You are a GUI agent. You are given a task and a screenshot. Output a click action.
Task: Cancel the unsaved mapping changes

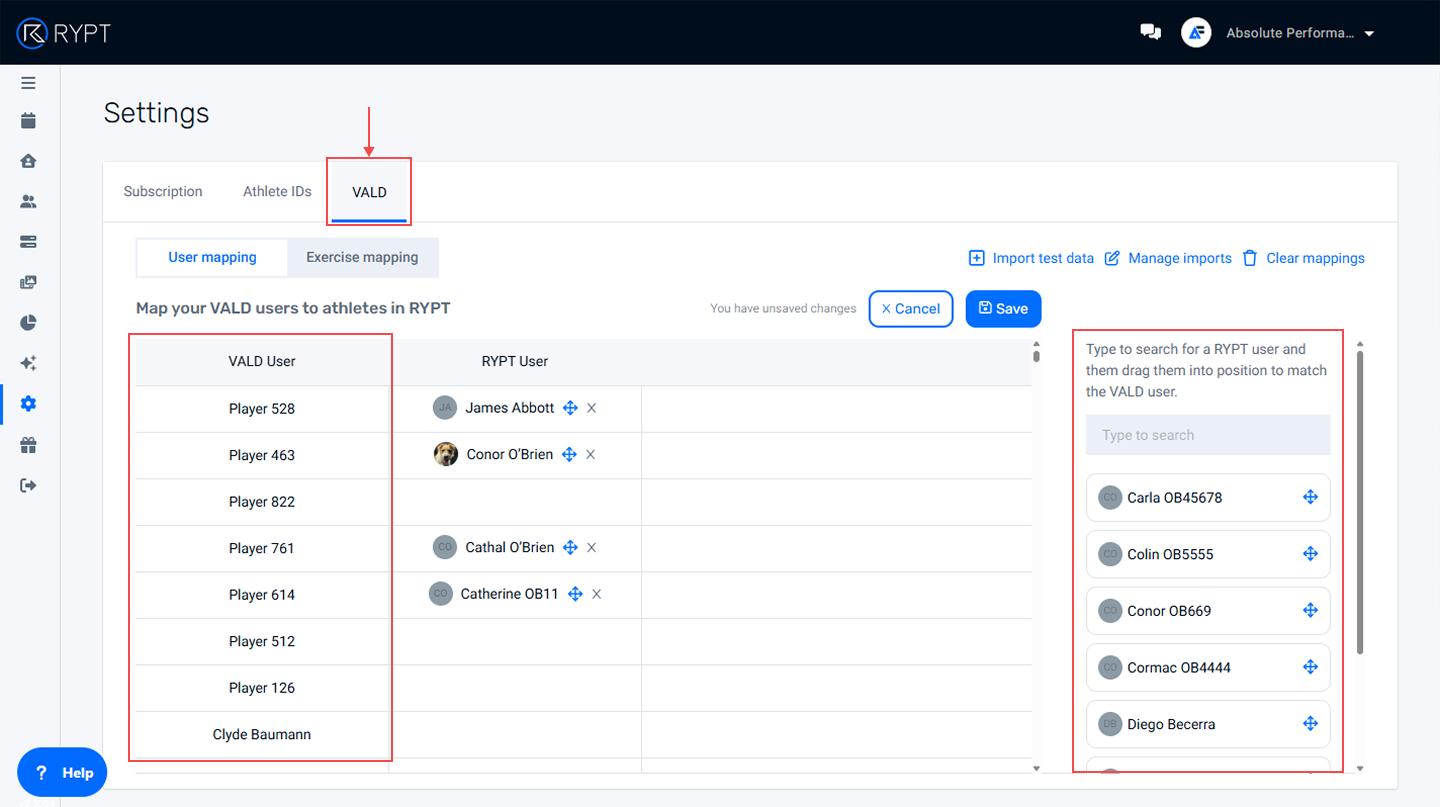[x=911, y=309]
